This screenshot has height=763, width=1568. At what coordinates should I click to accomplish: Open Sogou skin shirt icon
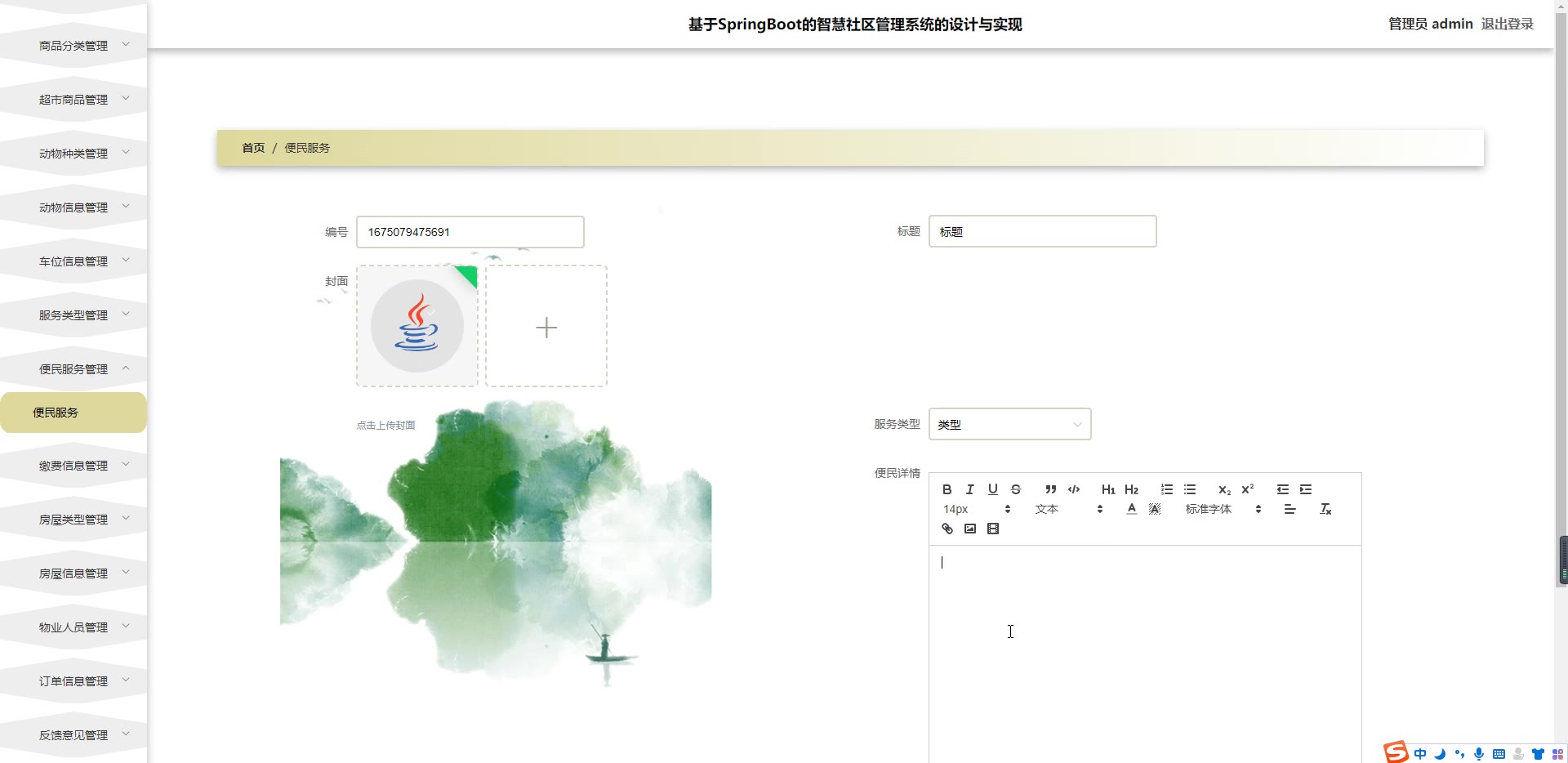point(1538,754)
